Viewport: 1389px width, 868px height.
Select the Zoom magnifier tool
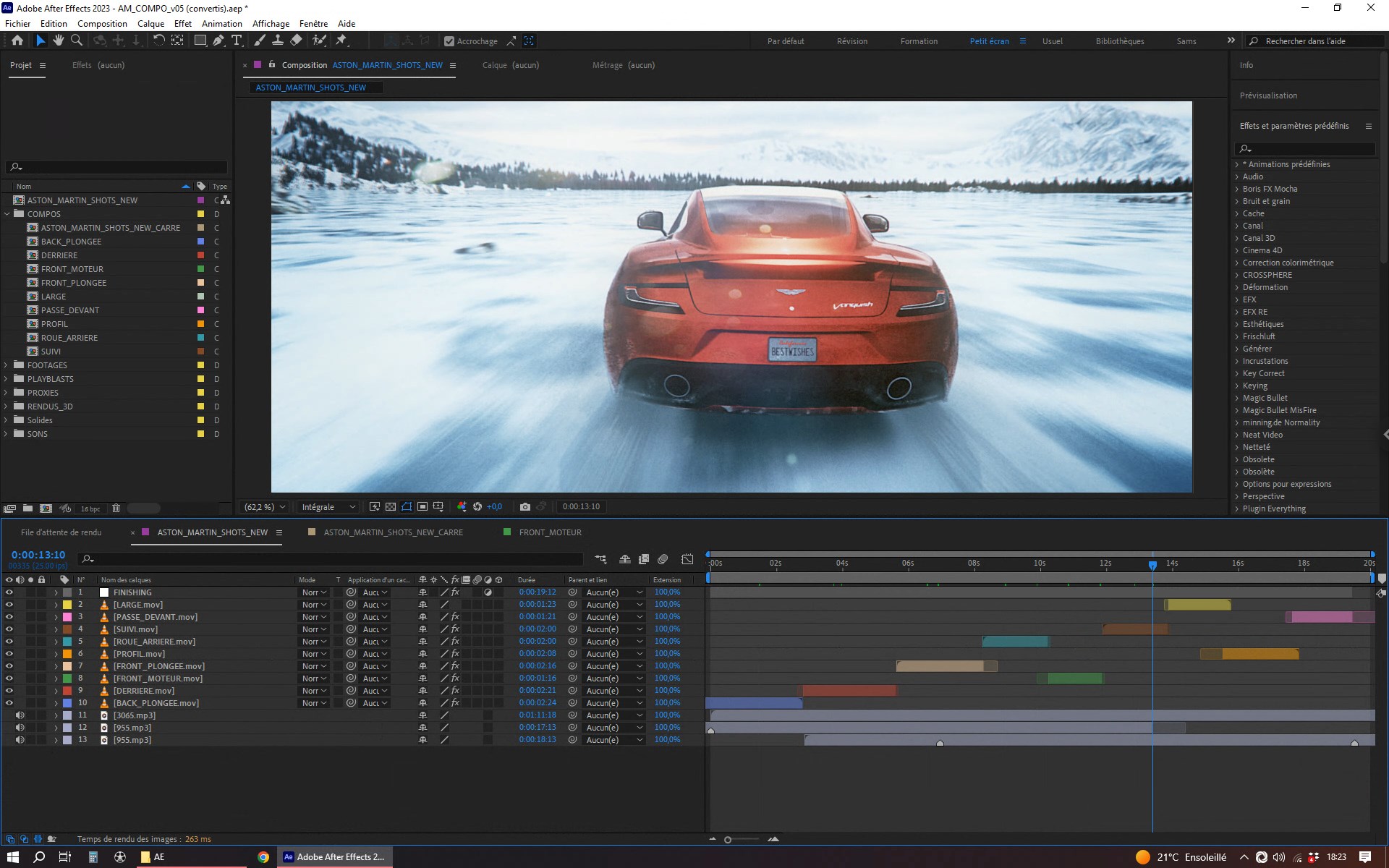tap(76, 41)
